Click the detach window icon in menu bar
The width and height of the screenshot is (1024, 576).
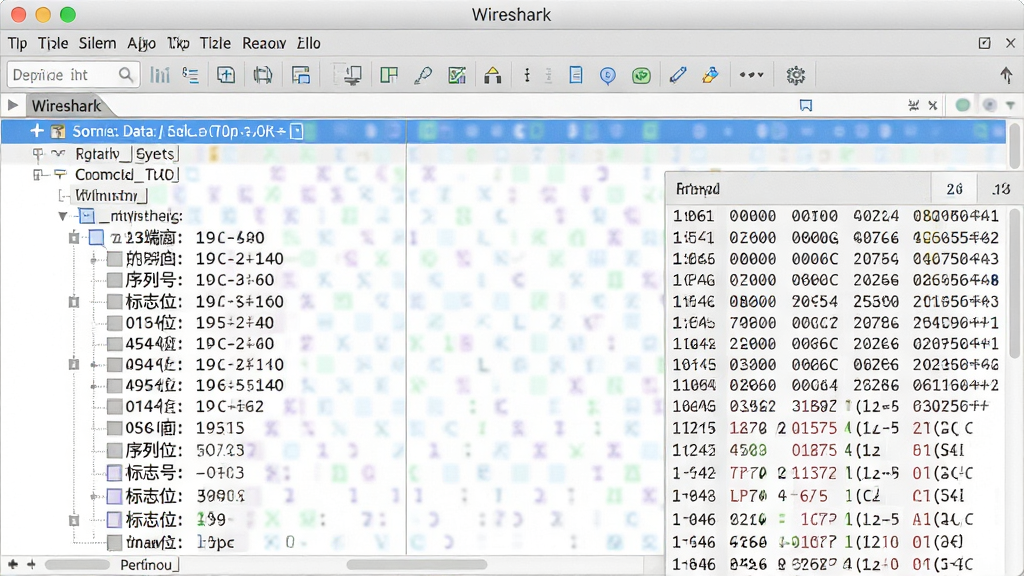click(x=984, y=43)
